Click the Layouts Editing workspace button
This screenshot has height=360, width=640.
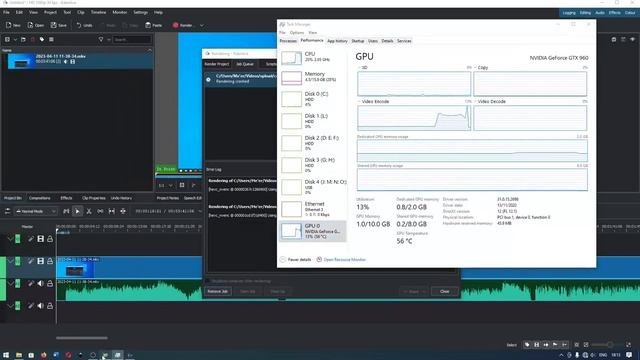pyautogui.click(x=585, y=13)
